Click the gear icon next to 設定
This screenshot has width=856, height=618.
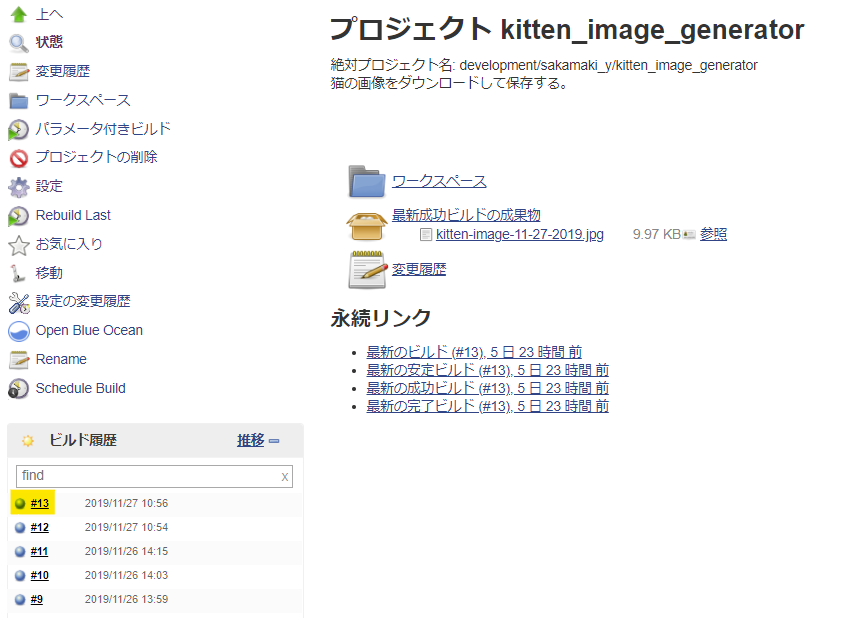(x=18, y=187)
